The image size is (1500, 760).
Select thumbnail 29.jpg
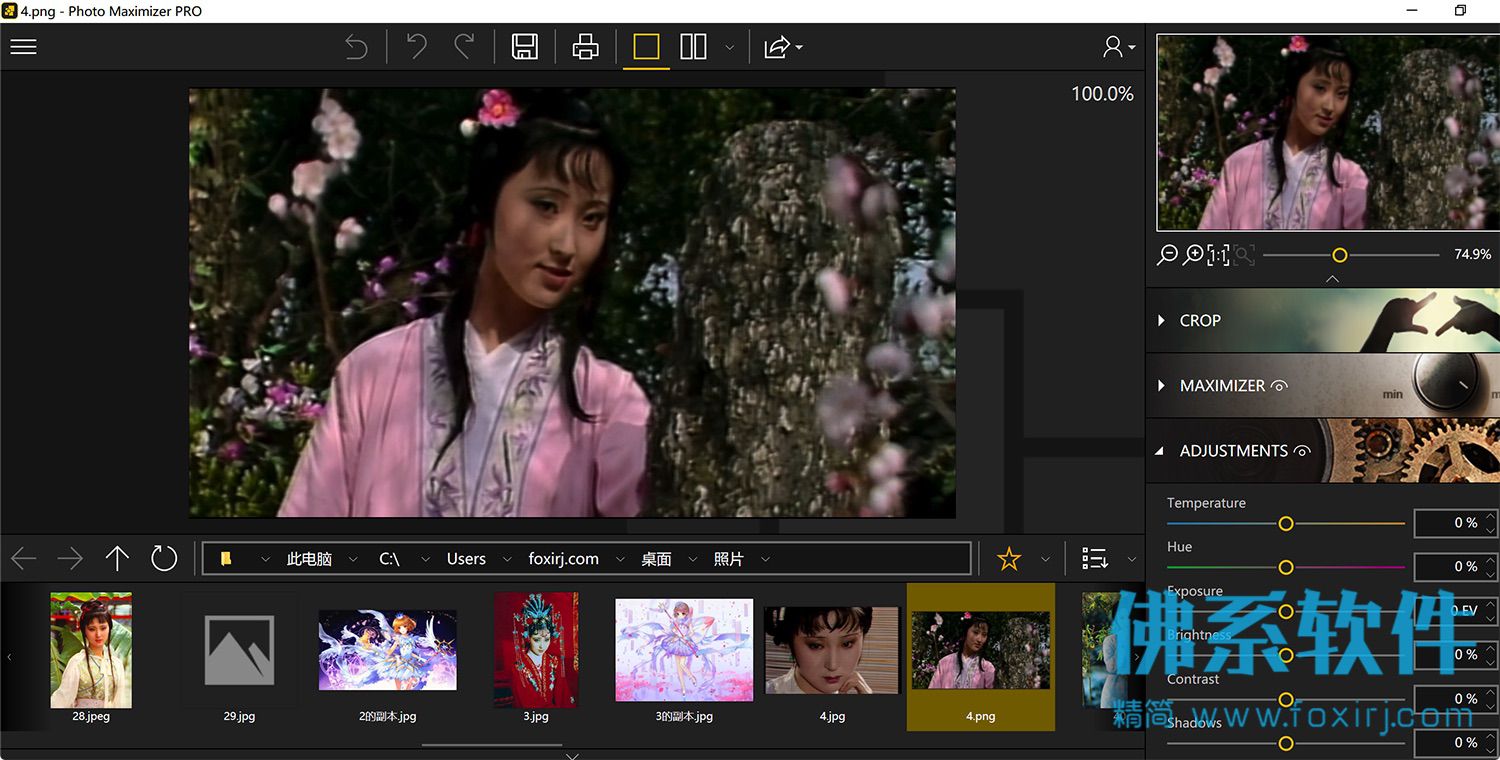pos(239,657)
